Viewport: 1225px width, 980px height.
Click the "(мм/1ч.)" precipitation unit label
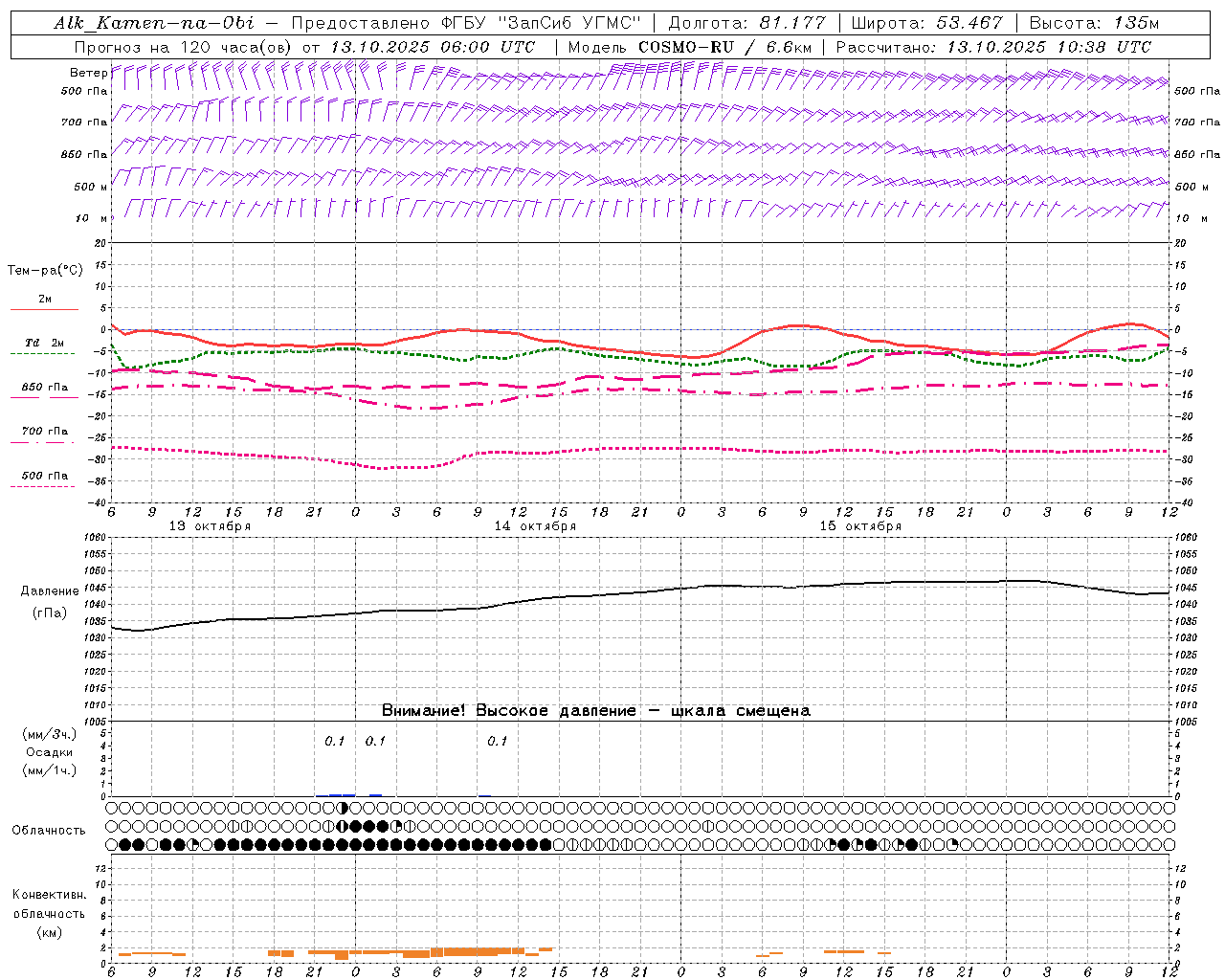[50, 770]
